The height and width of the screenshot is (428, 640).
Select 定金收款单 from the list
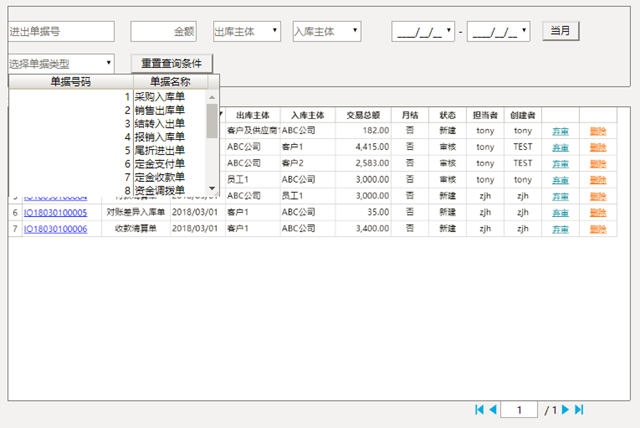[x=160, y=177]
